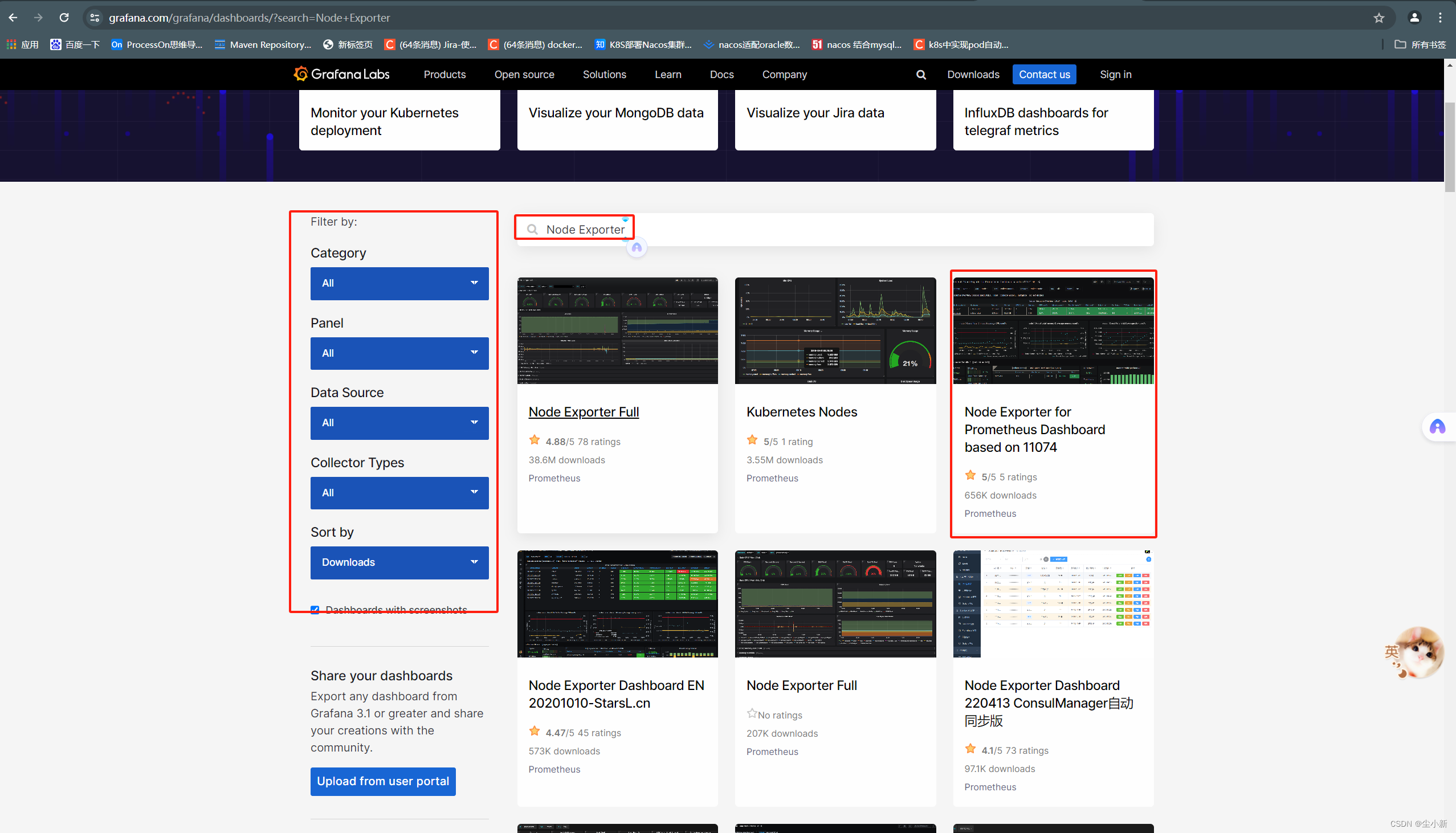Open the Docs menu
This screenshot has width=1456, height=833.
(721, 75)
